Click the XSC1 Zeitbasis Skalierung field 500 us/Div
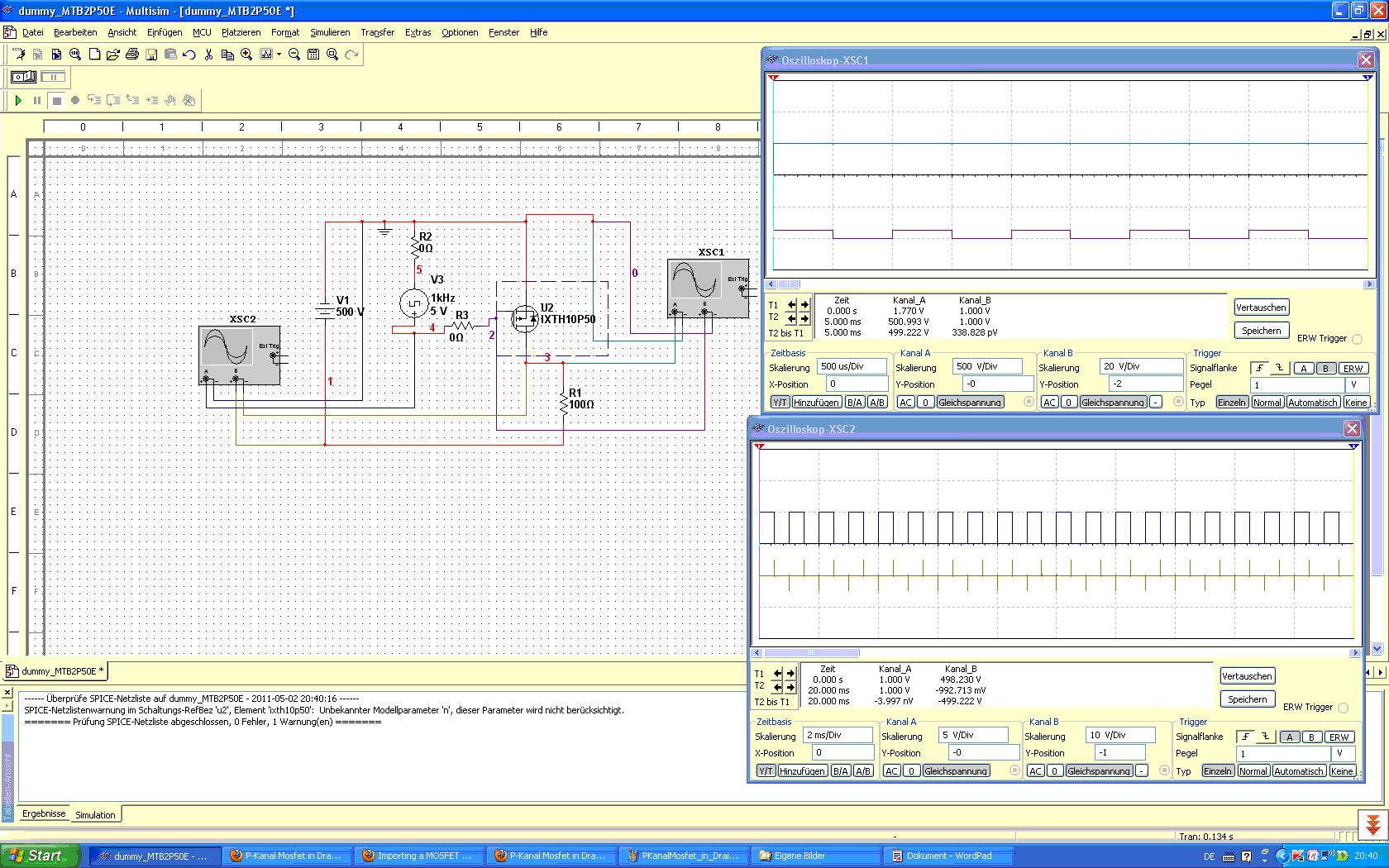 click(851, 366)
